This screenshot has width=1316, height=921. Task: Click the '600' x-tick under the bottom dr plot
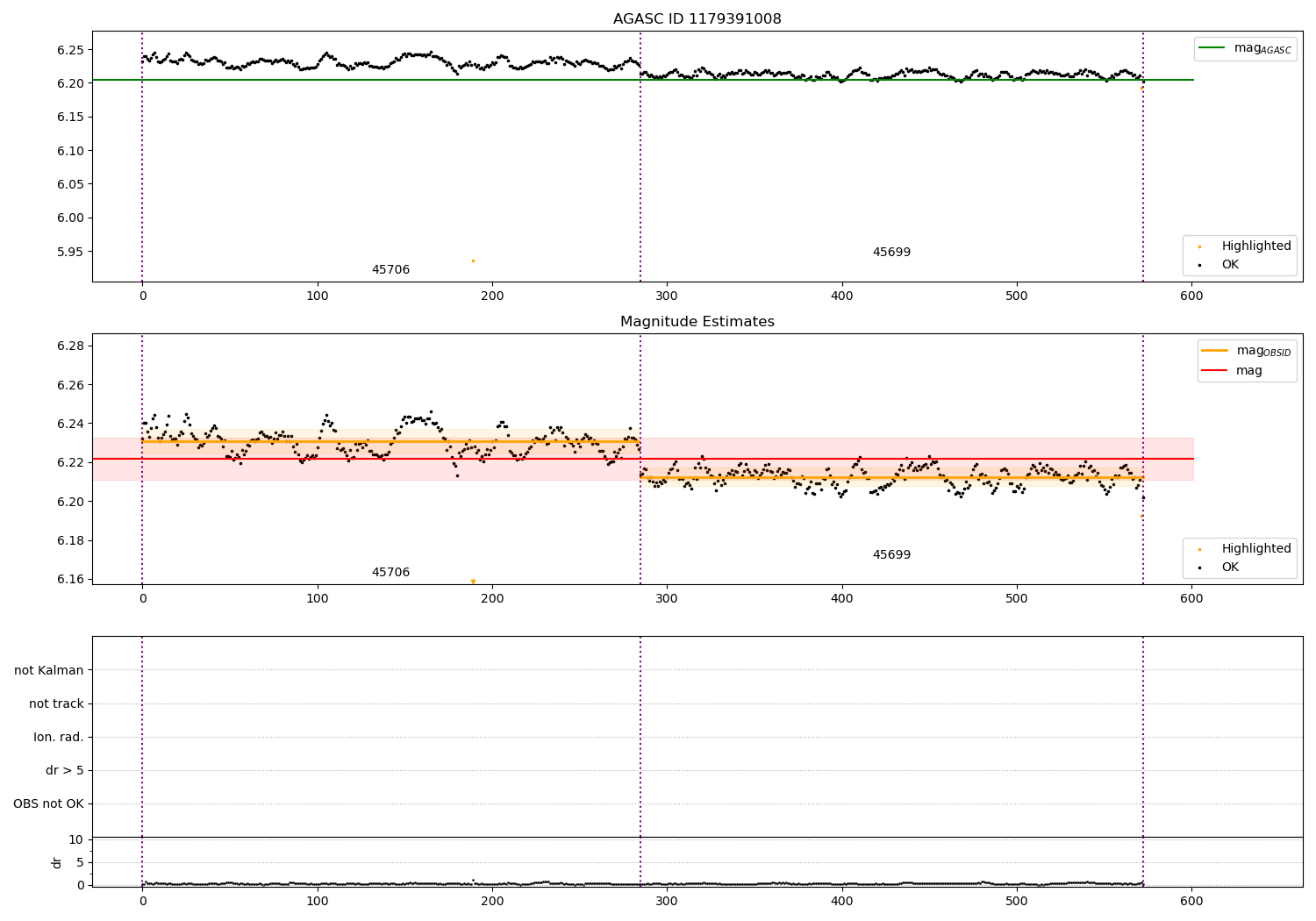pos(1191,903)
